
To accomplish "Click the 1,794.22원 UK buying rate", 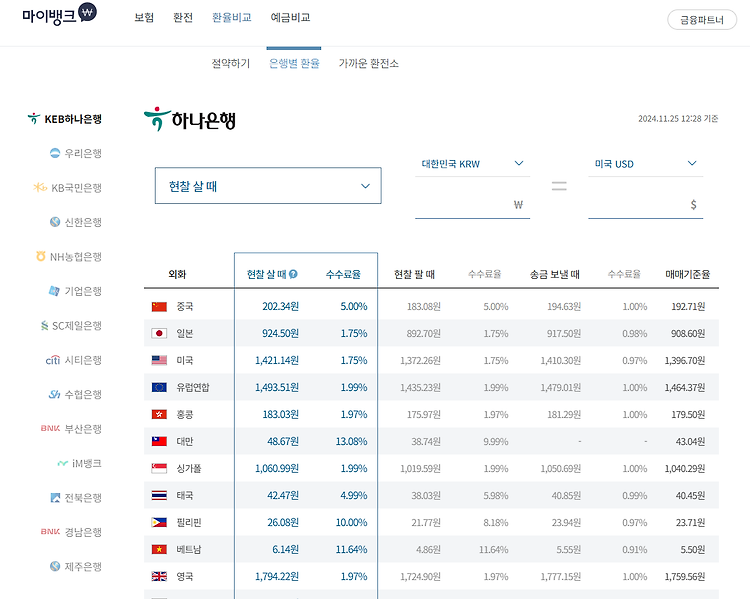I will point(277,577).
